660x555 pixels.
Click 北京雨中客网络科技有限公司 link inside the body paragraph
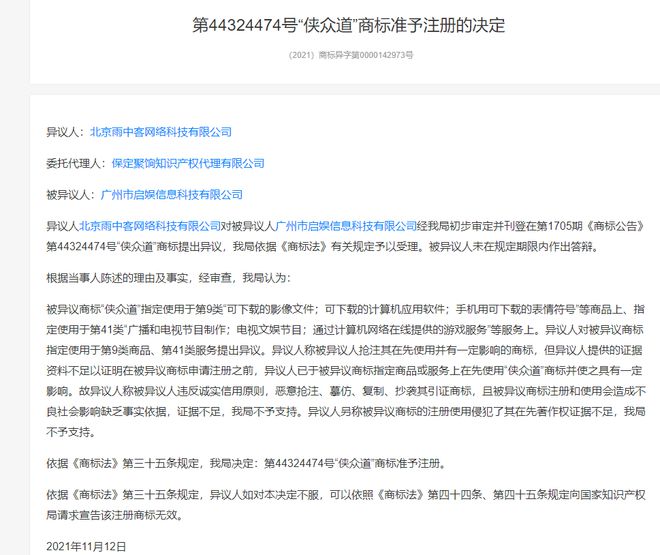coord(150,226)
